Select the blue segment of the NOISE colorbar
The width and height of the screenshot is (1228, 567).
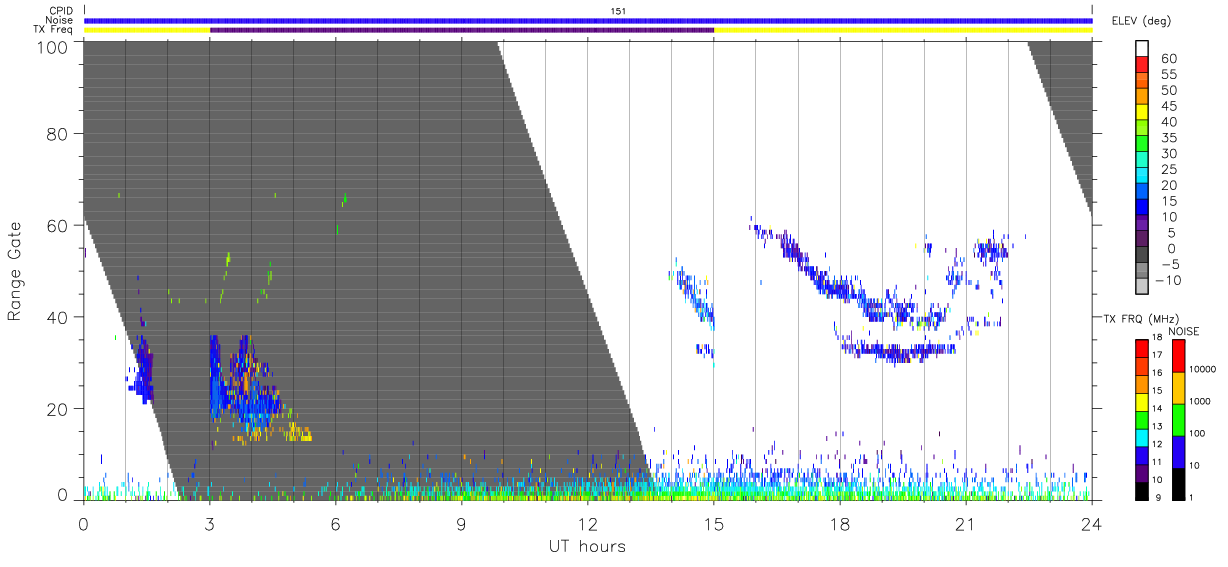click(1179, 452)
